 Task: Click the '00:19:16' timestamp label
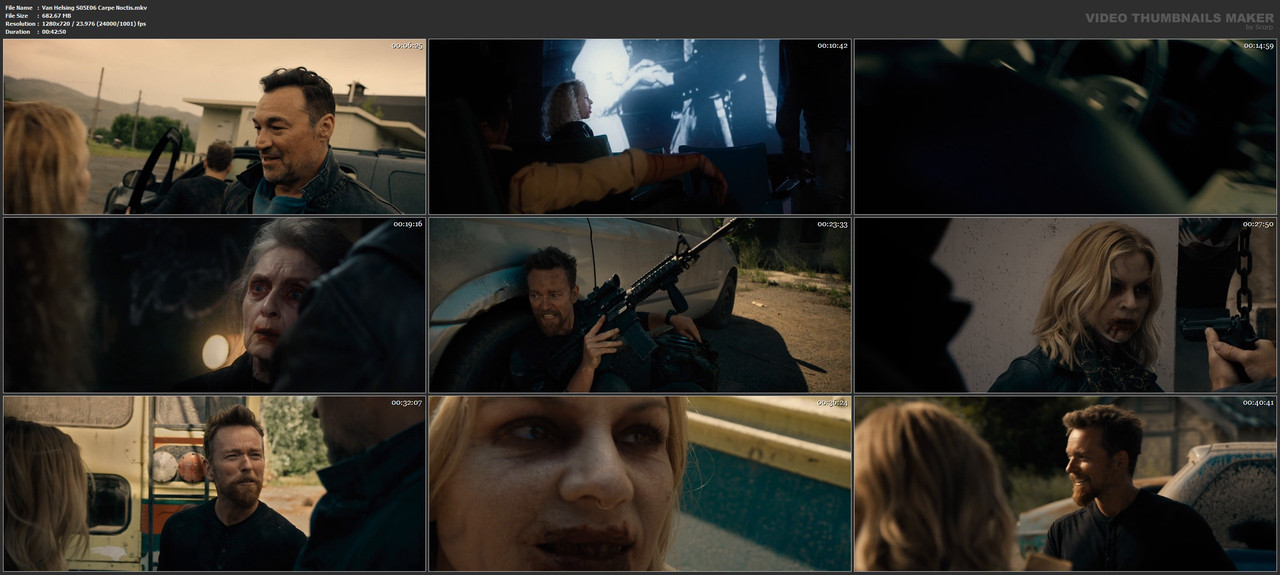point(407,224)
